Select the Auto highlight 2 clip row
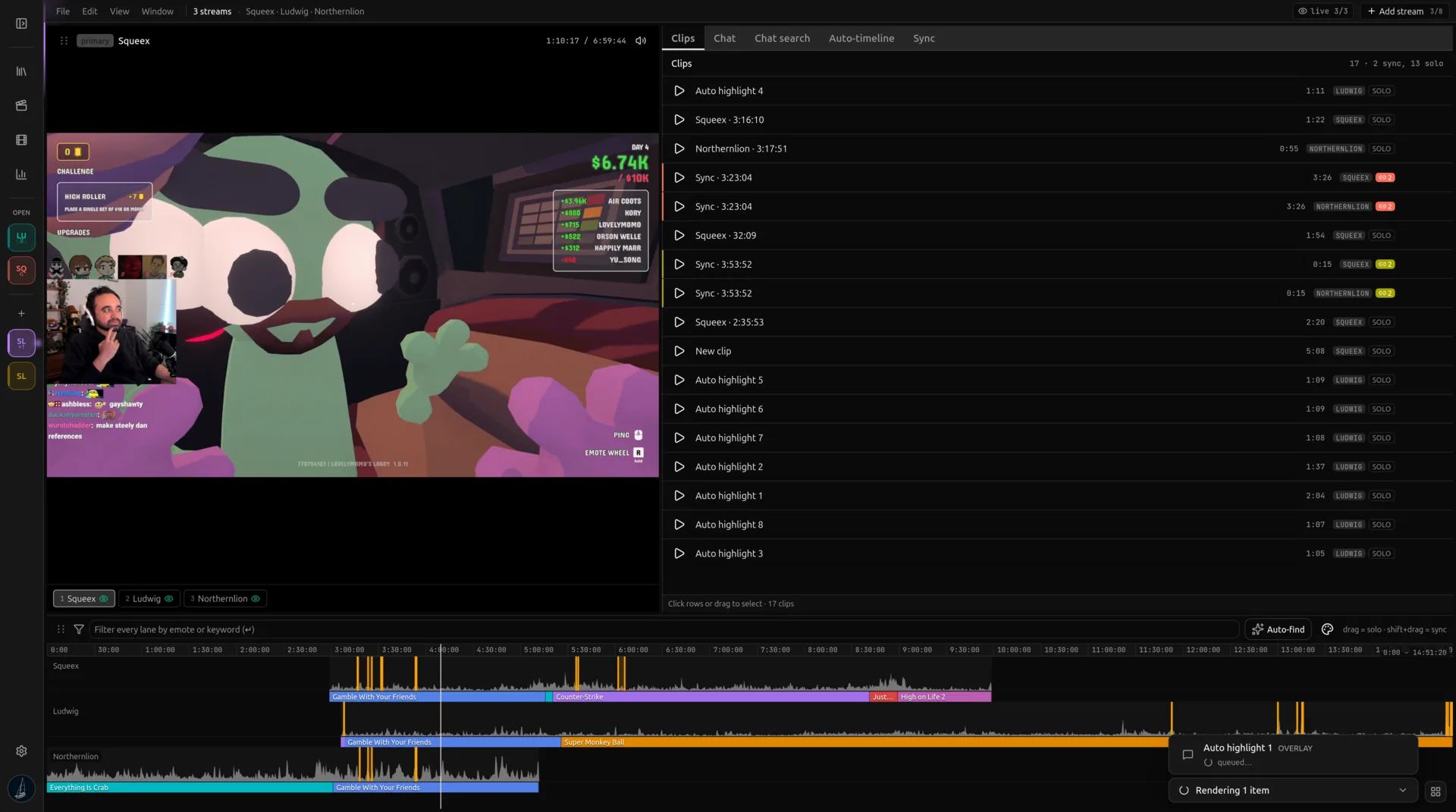 pos(1057,467)
